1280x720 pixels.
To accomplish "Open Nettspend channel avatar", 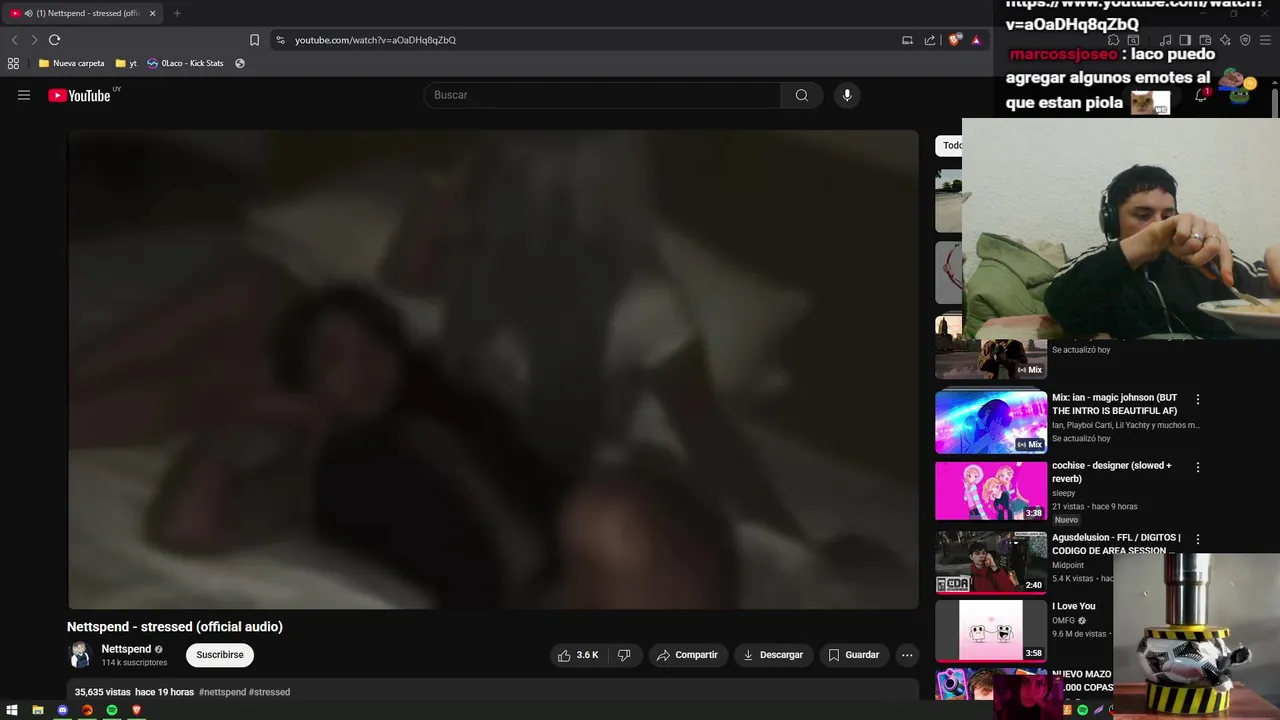I will pyautogui.click(x=79, y=655).
